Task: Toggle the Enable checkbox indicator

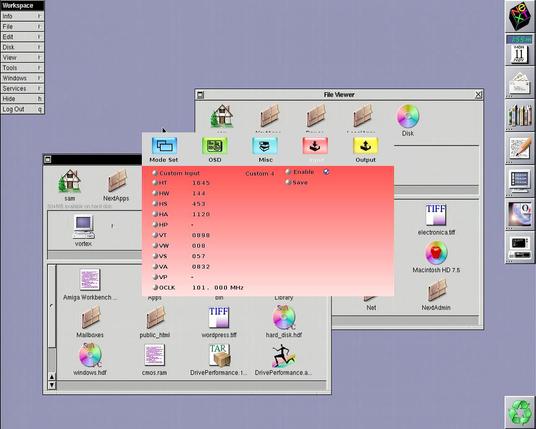Action: (x=326, y=172)
